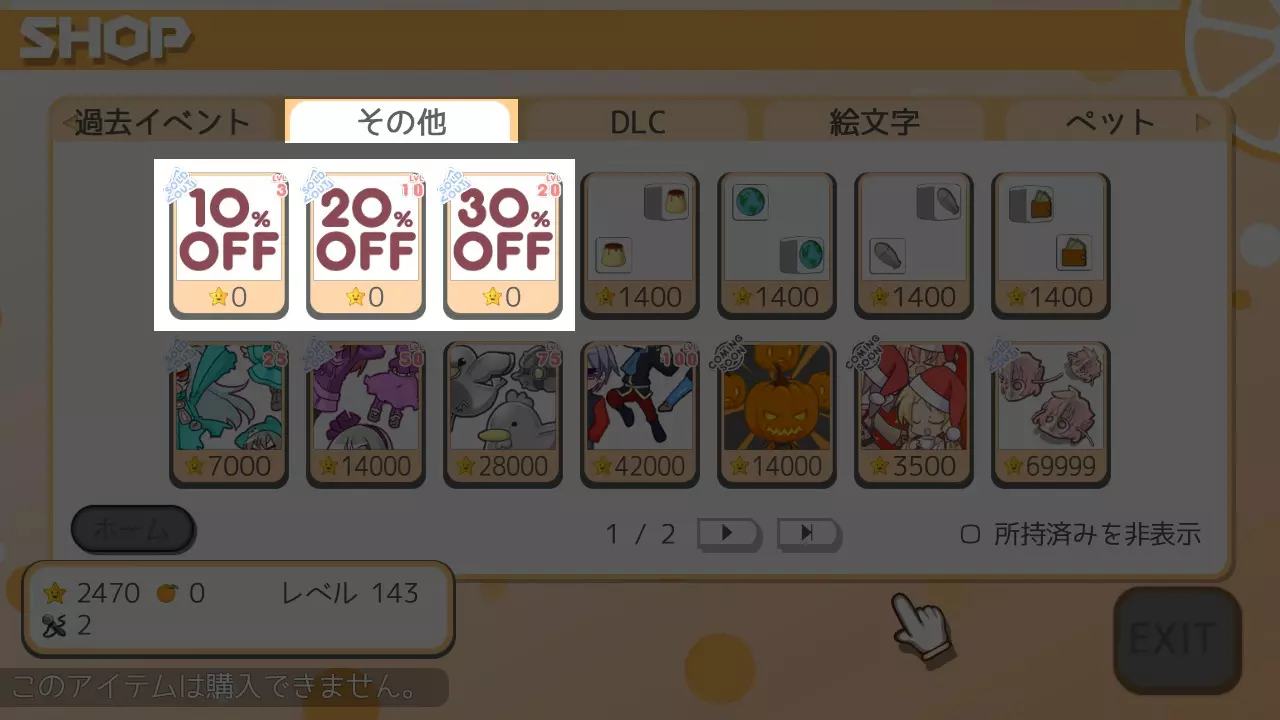Show earlier tabs with the left arrow
This screenshot has width=1280, height=720.
click(x=67, y=123)
